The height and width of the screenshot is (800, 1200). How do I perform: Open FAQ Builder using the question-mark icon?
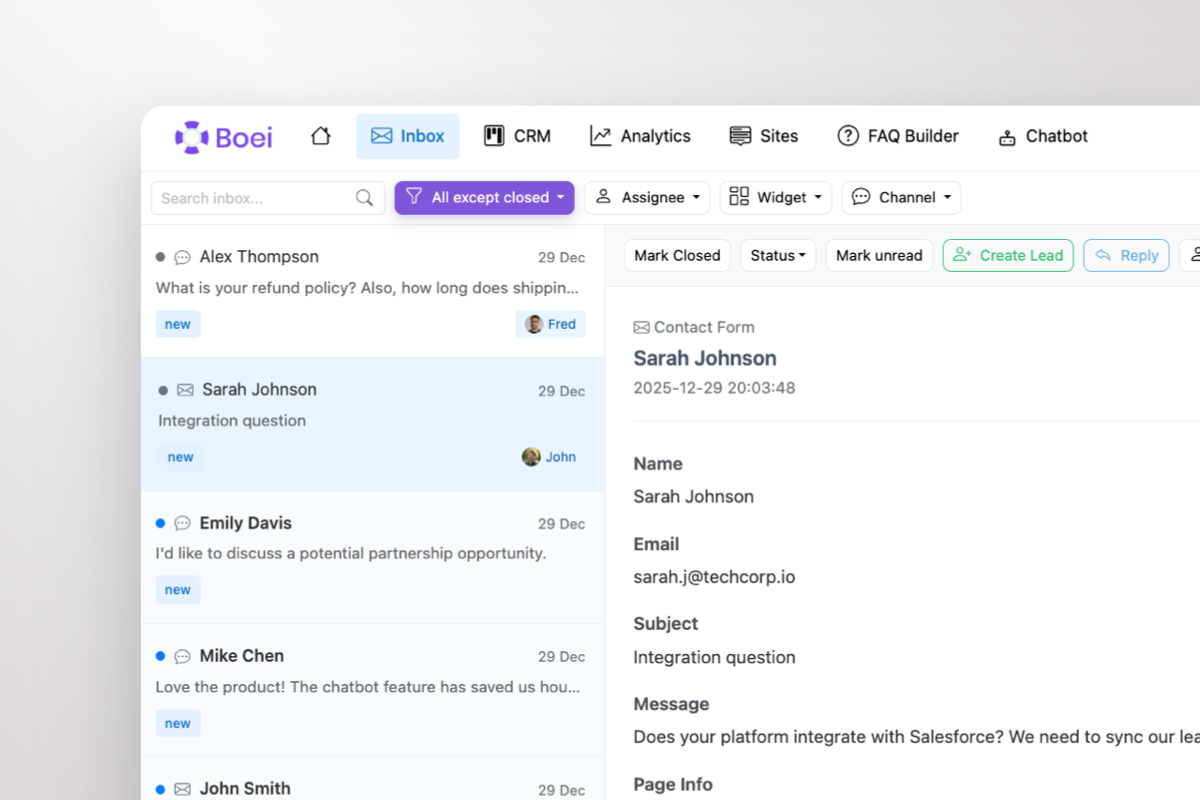[848, 135]
